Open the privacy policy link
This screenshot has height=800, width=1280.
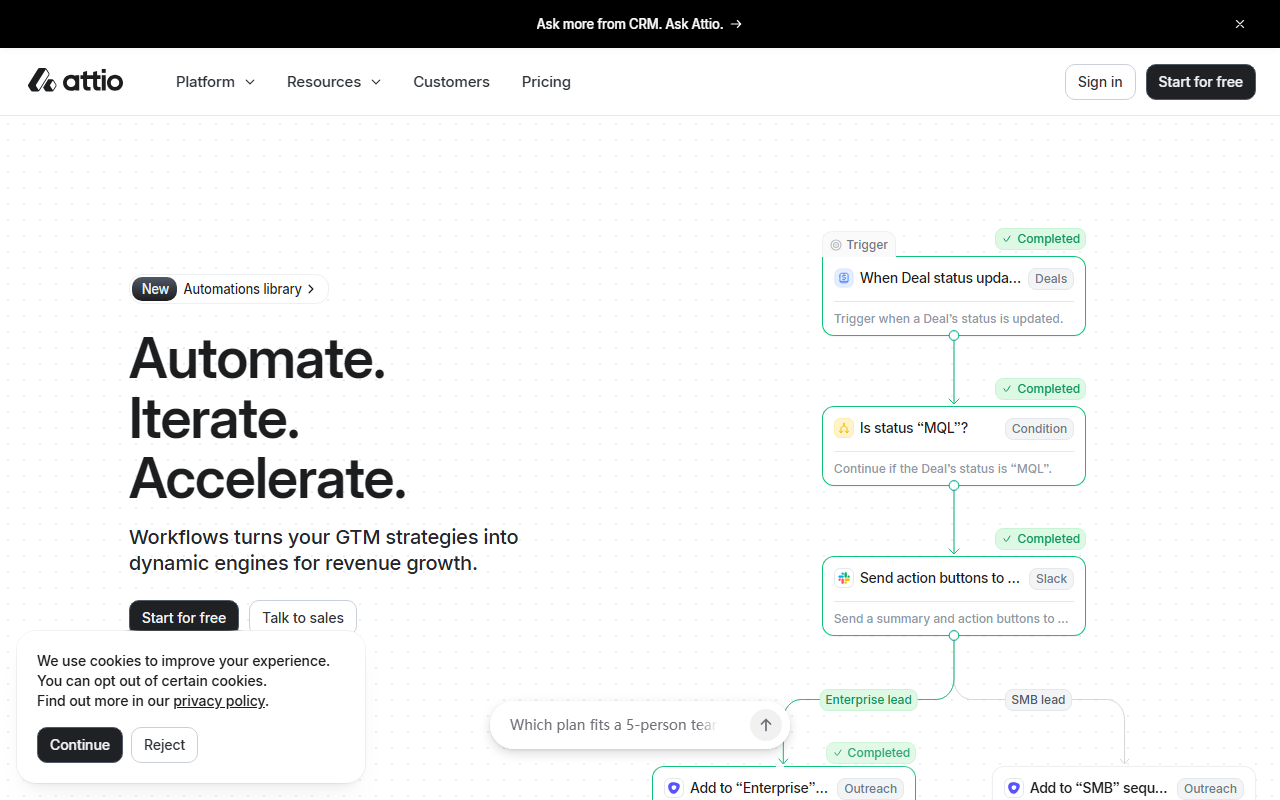(x=219, y=701)
